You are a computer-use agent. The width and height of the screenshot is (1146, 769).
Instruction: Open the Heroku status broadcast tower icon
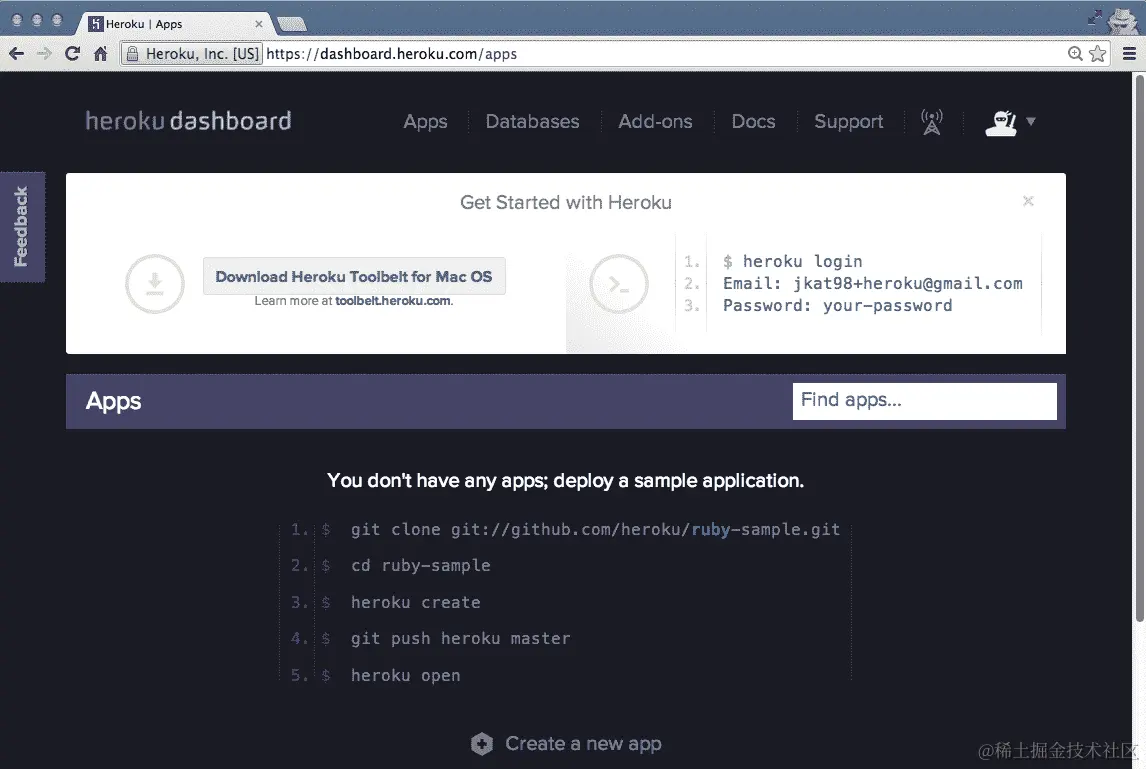click(931, 122)
